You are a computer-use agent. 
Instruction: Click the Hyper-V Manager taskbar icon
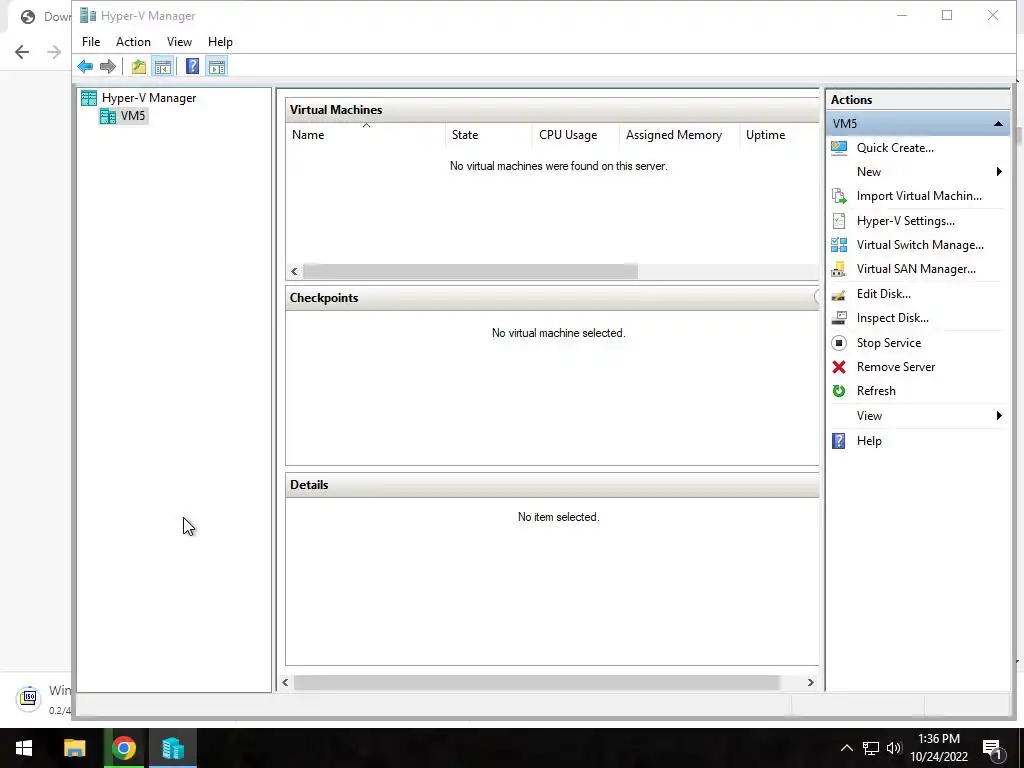pos(172,748)
